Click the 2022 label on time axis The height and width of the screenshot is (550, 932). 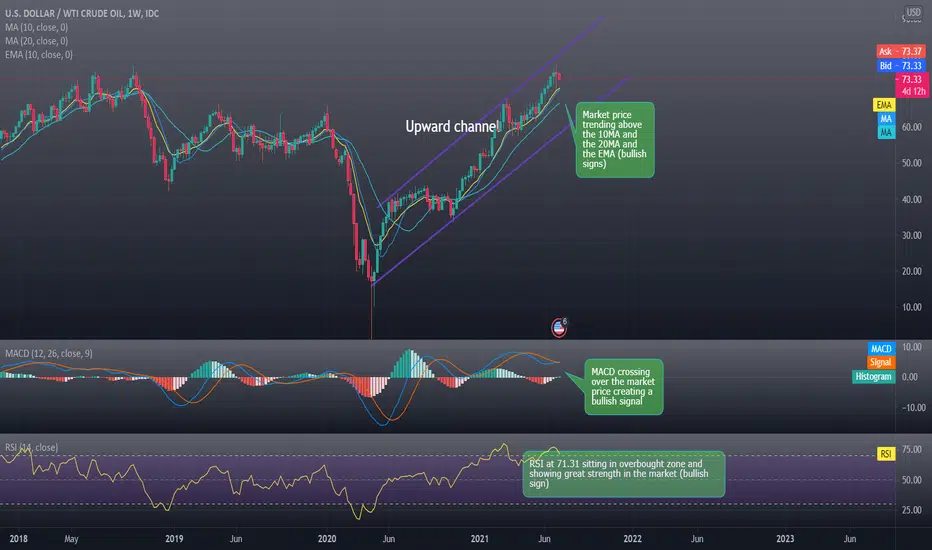[632, 539]
